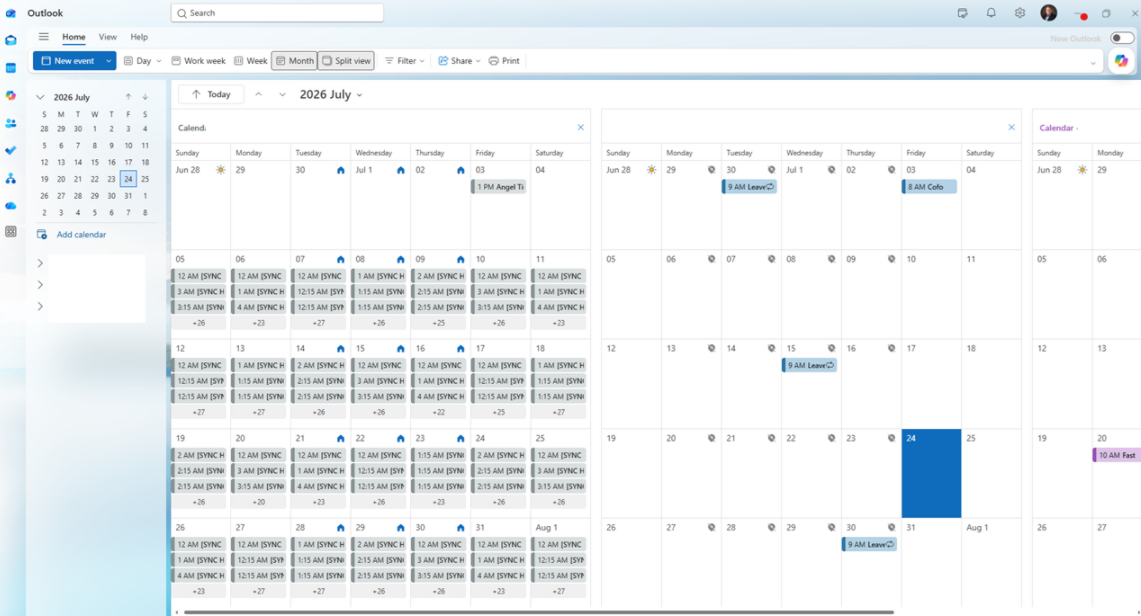This screenshot has width=1141, height=616.
Task: Expand the New event dropdown arrow
Action: 108,61
